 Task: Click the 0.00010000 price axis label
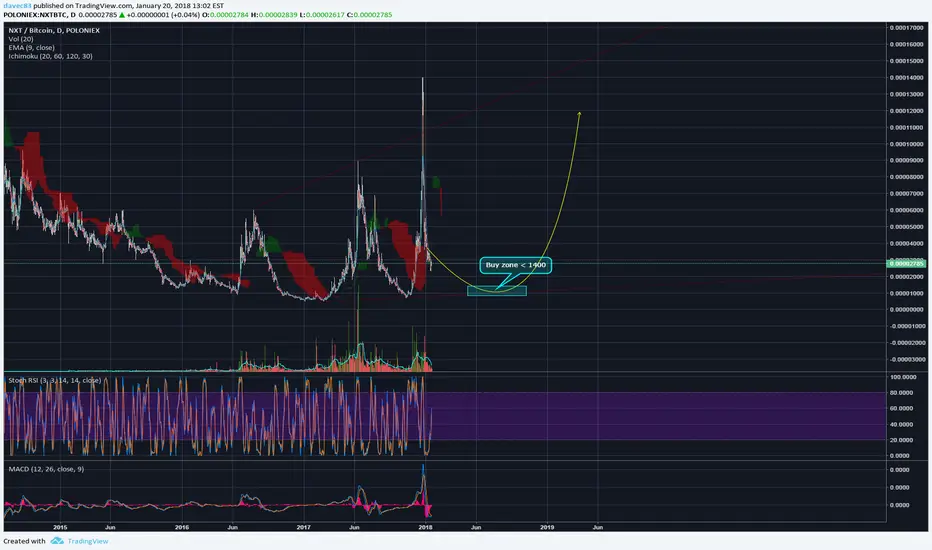pos(907,144)
